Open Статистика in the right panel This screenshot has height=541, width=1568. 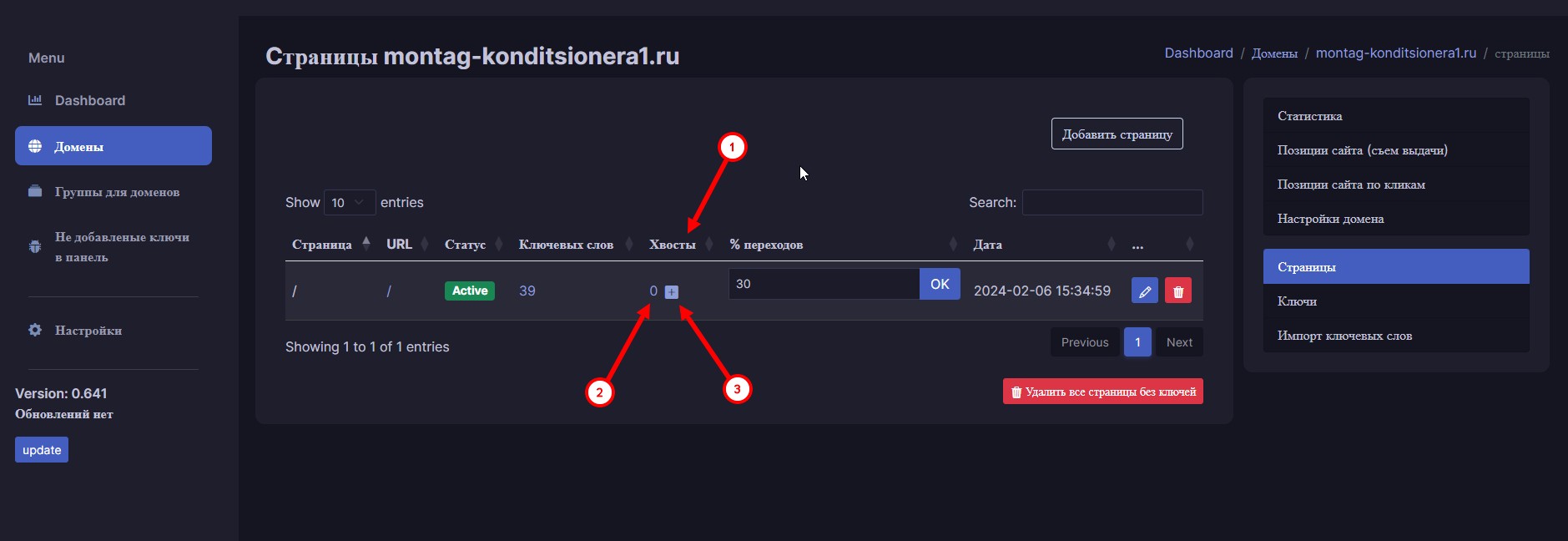(x=1396, y=115)
